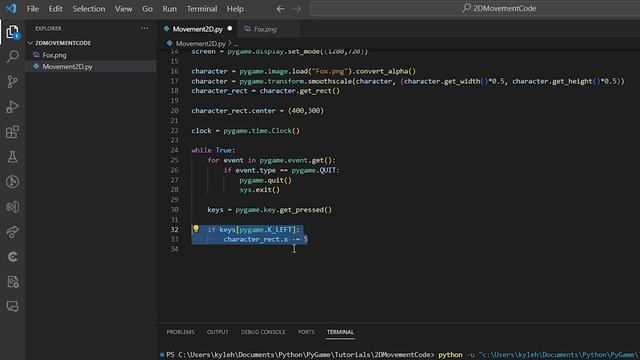Click the unsaved dot on Movement2D.py tab

point(230,29)
